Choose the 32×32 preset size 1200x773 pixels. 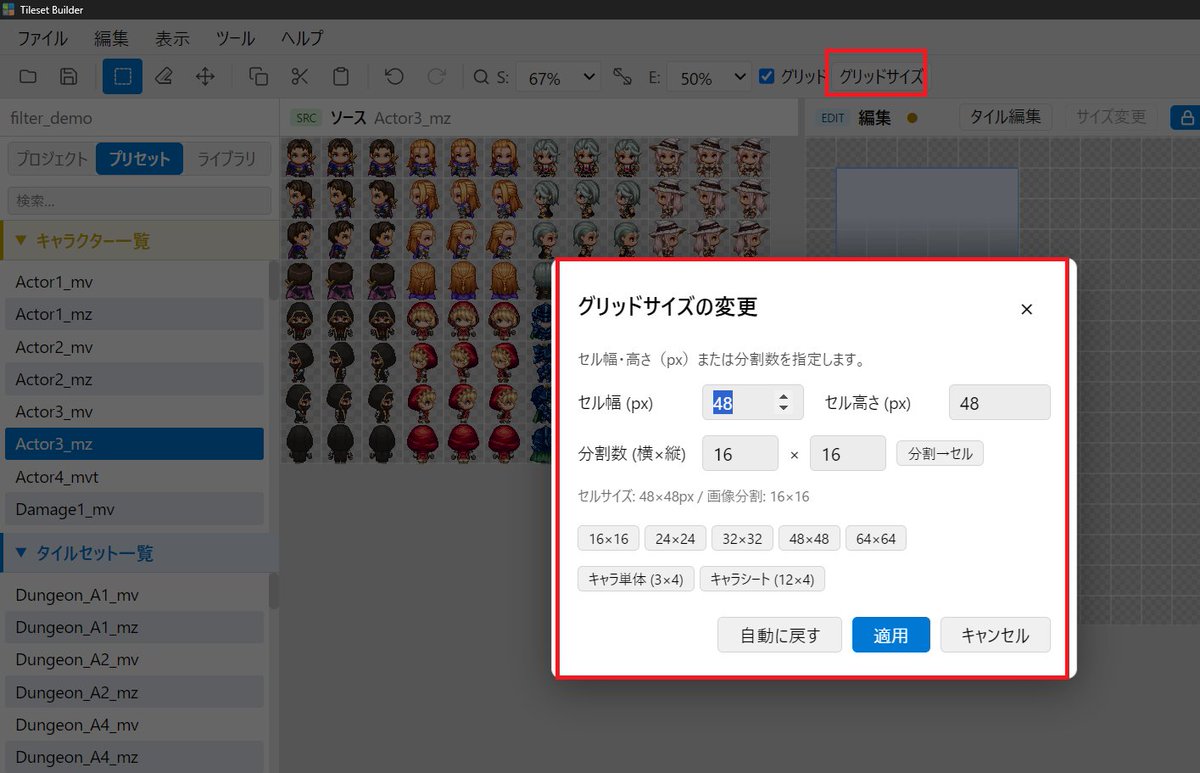coord(742,539)
